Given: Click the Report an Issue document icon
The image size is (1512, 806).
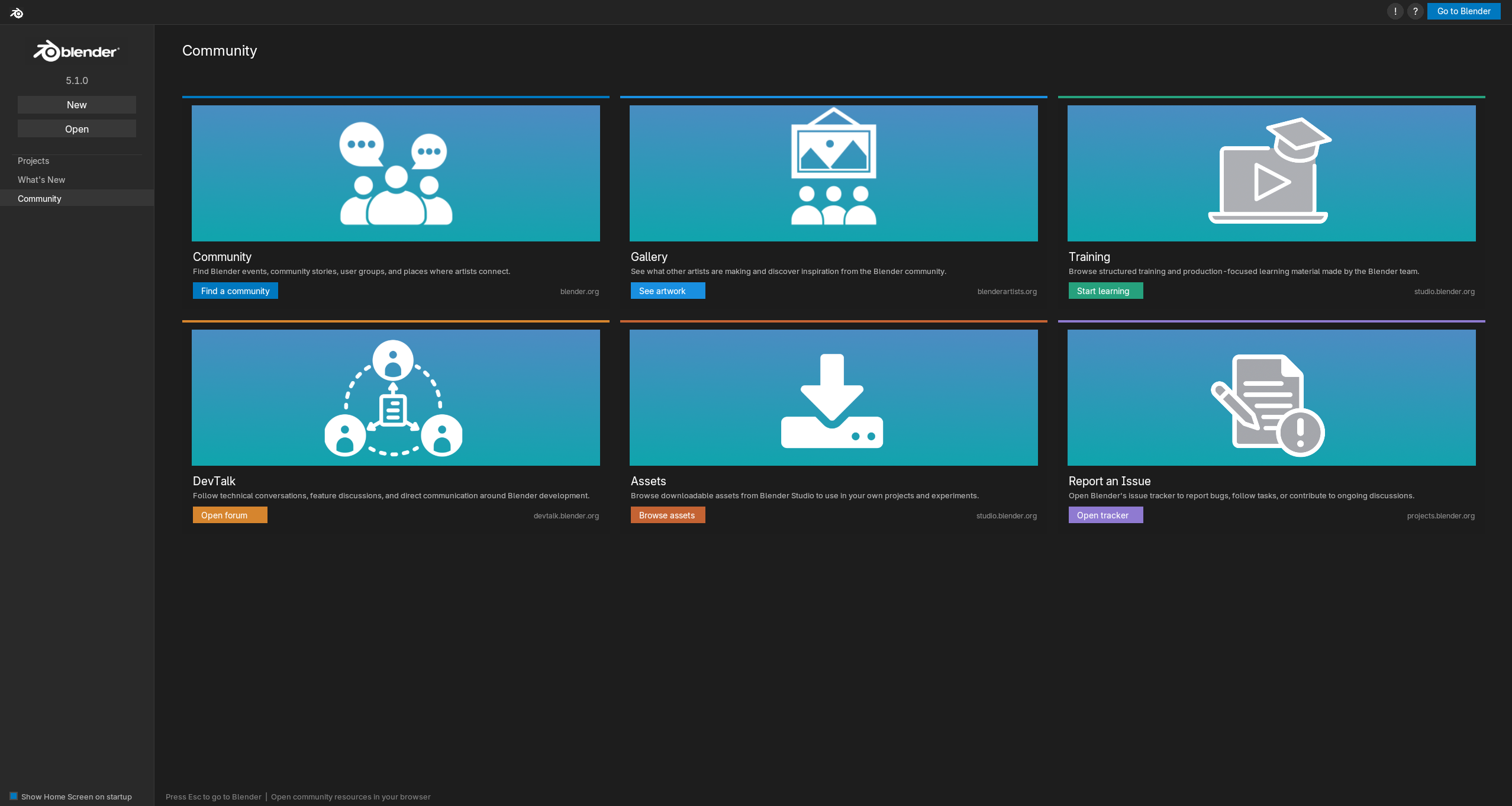Looking at the screenshot, I should [x=1271, y=397].
